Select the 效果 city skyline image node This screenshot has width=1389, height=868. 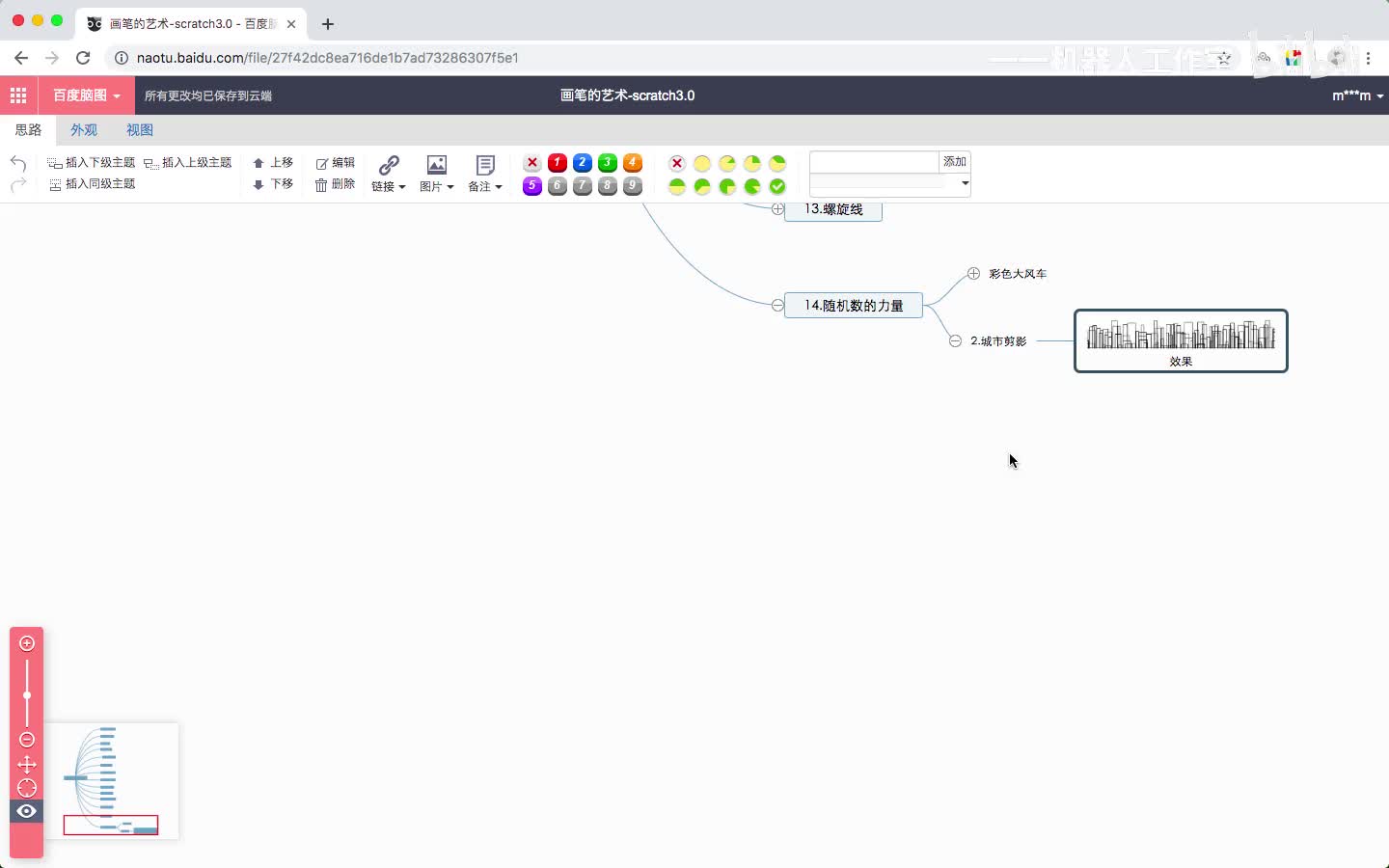click(1181, 340)
